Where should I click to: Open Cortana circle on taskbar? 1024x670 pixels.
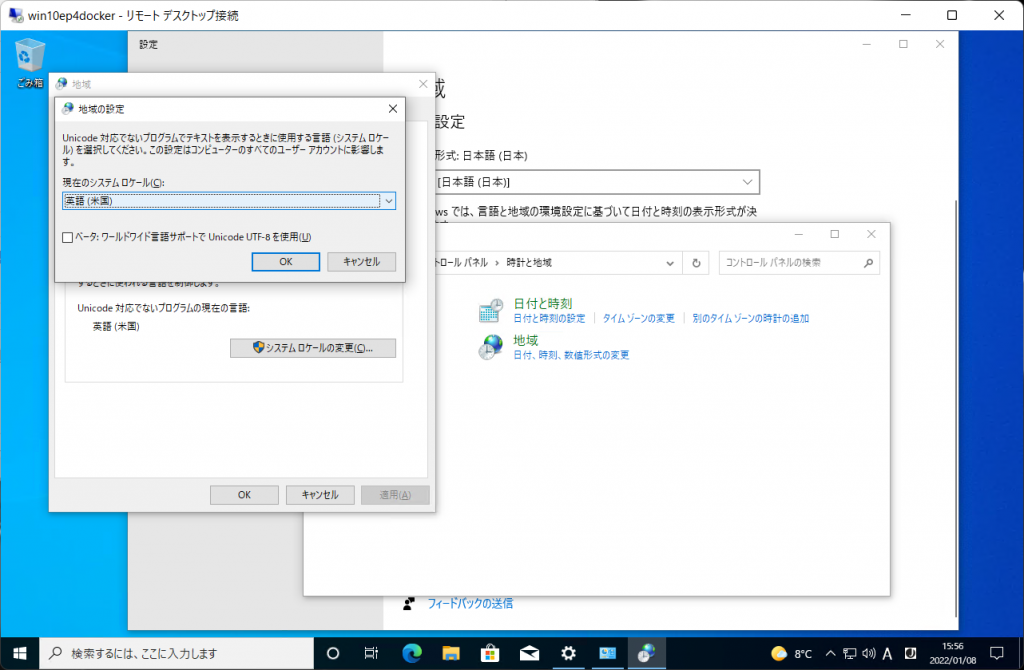[x=332, y=653]
